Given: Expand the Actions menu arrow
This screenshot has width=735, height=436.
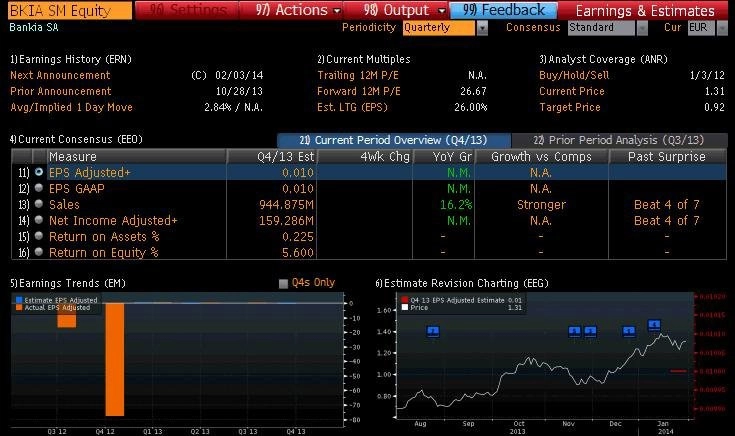Looking at the screenshot, I should (x=337, y=10).
